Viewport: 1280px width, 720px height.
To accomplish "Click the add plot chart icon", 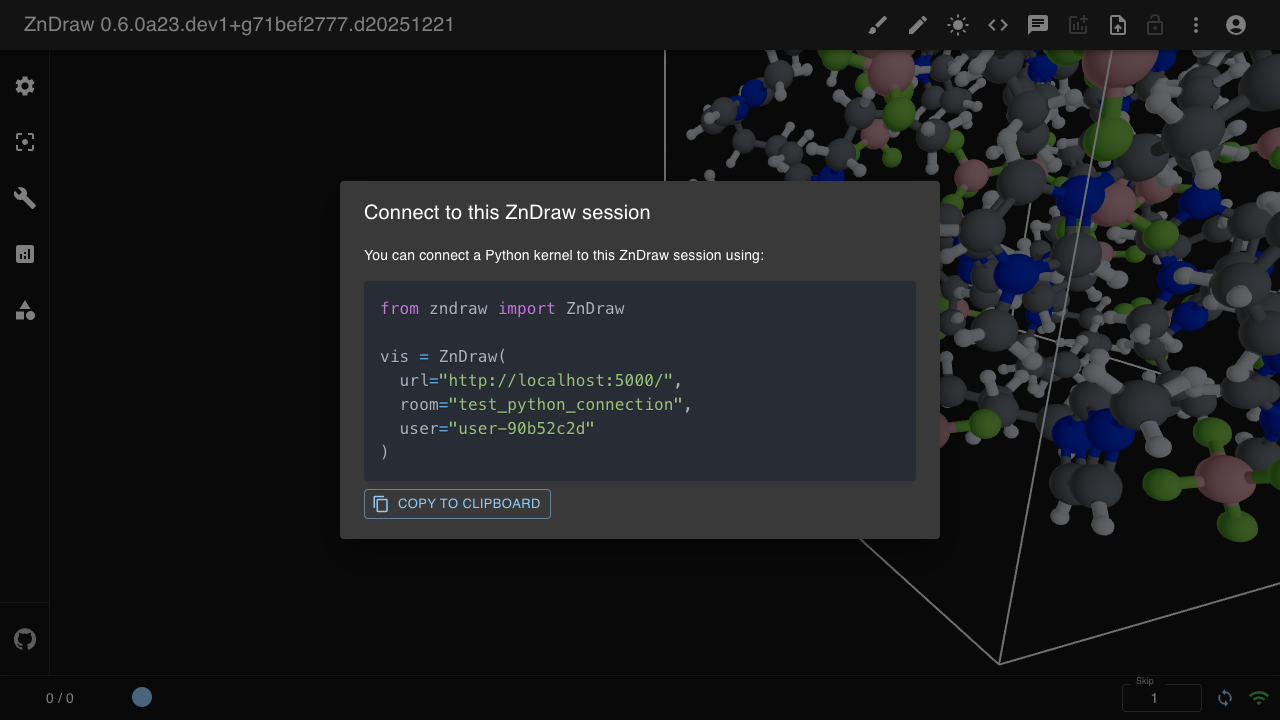I will pos(1078,25).
